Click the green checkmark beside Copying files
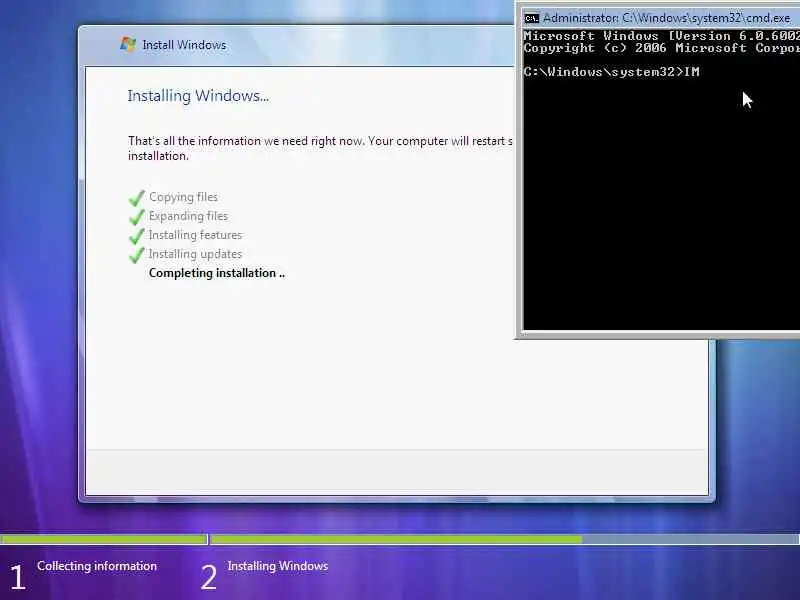Viewport: 800px width, 600px height. pos(136,197)
